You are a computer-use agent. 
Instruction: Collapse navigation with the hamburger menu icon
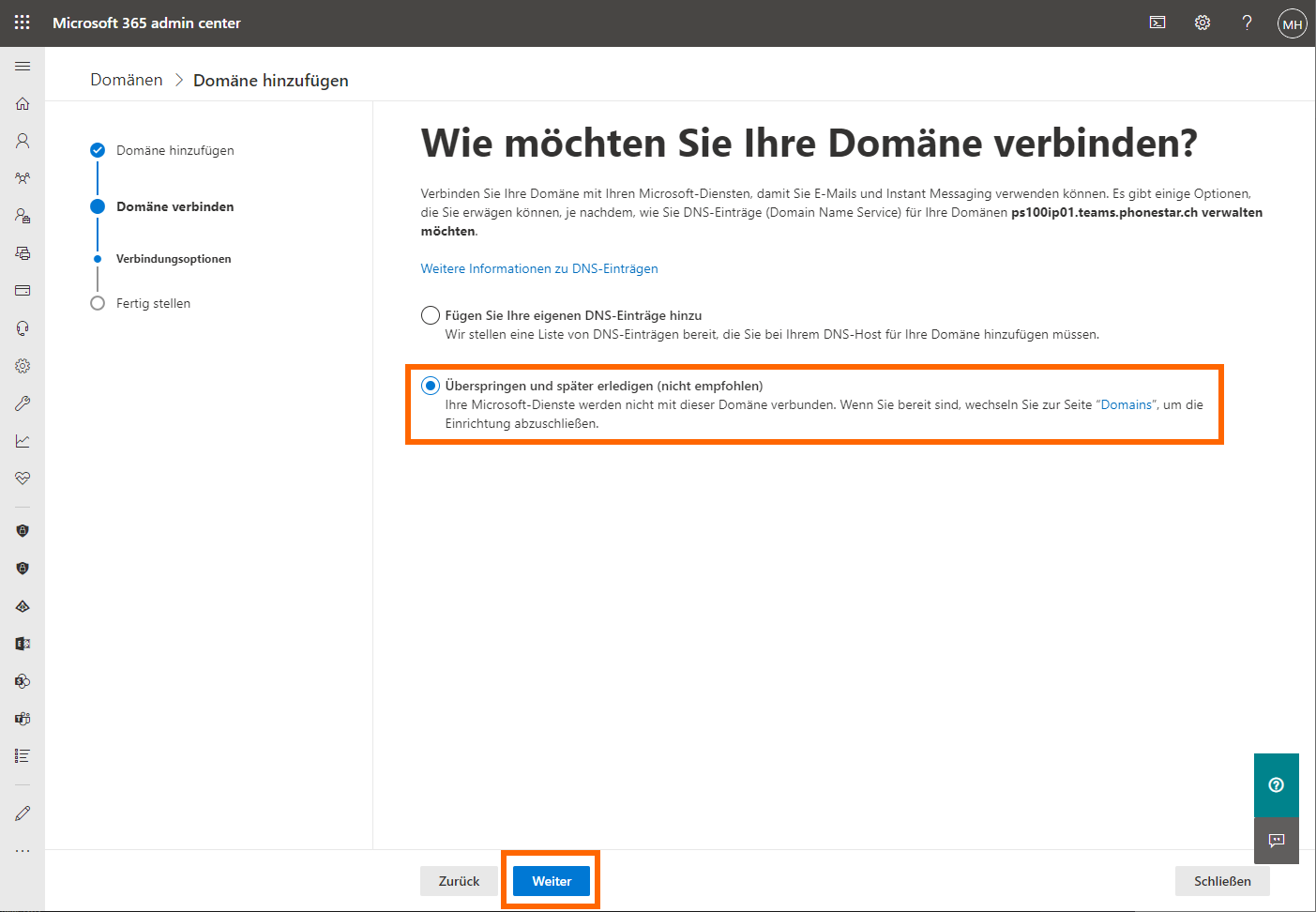coord(23,67)
